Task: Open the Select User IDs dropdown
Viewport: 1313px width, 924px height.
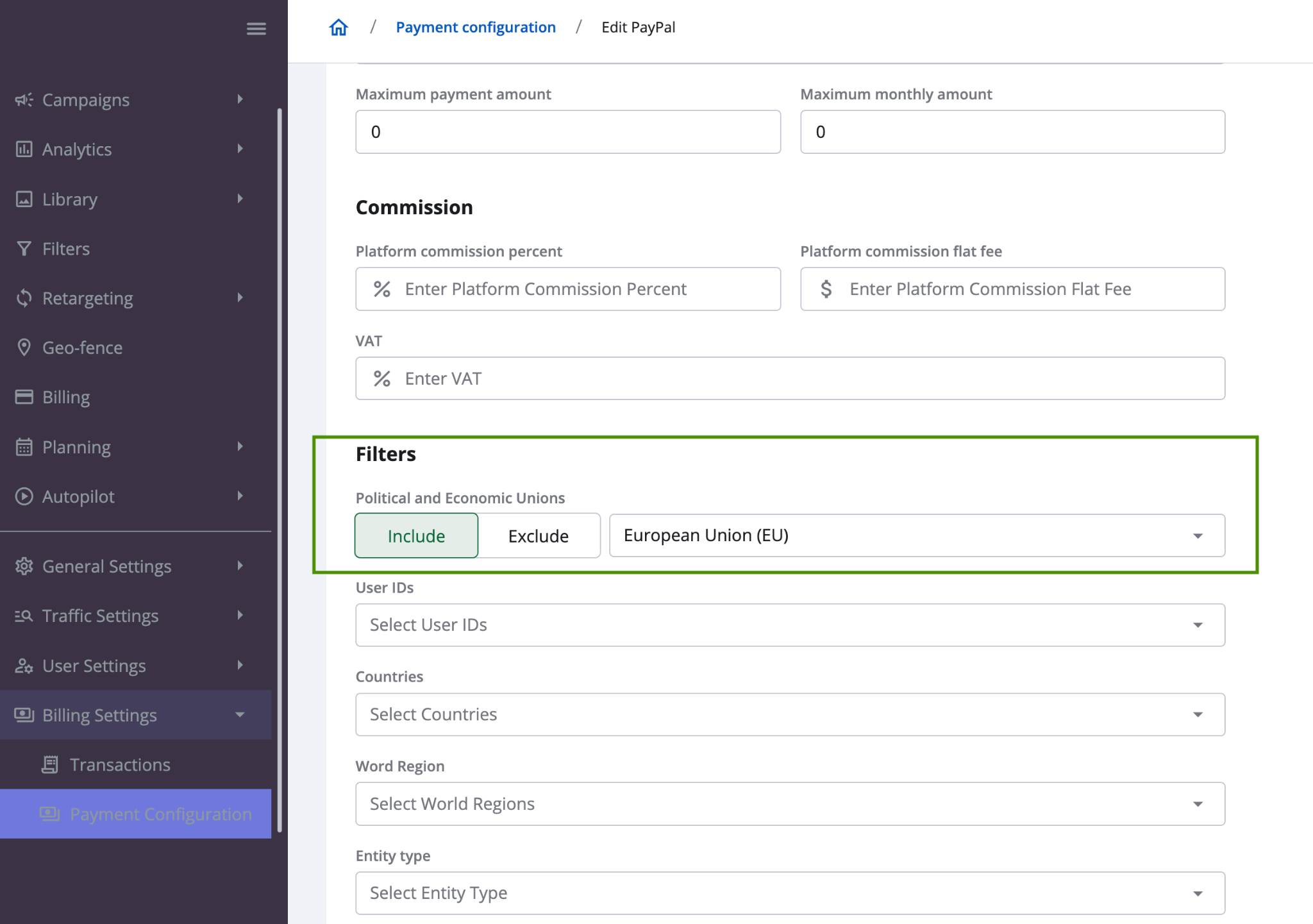Action: tap(790, 625)
